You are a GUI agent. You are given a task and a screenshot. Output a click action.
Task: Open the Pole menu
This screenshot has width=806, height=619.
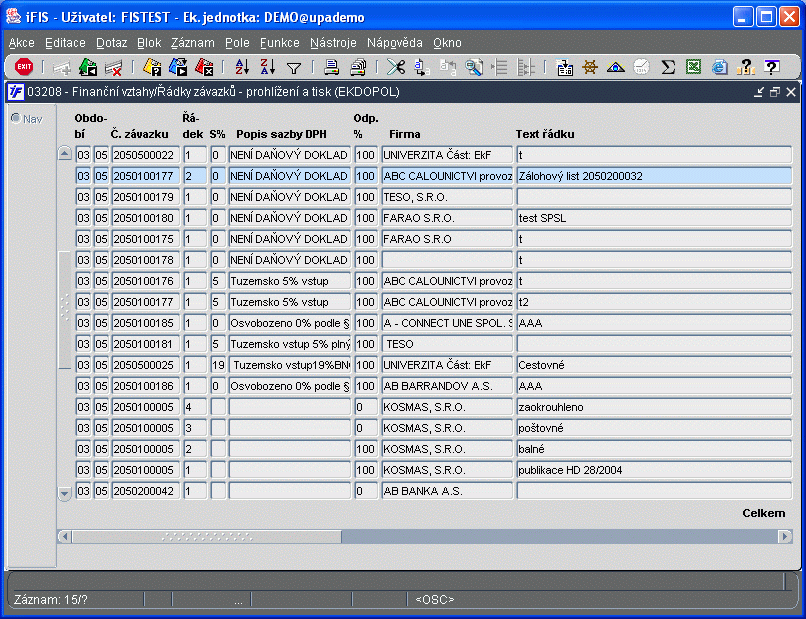[x=237, y=43]
